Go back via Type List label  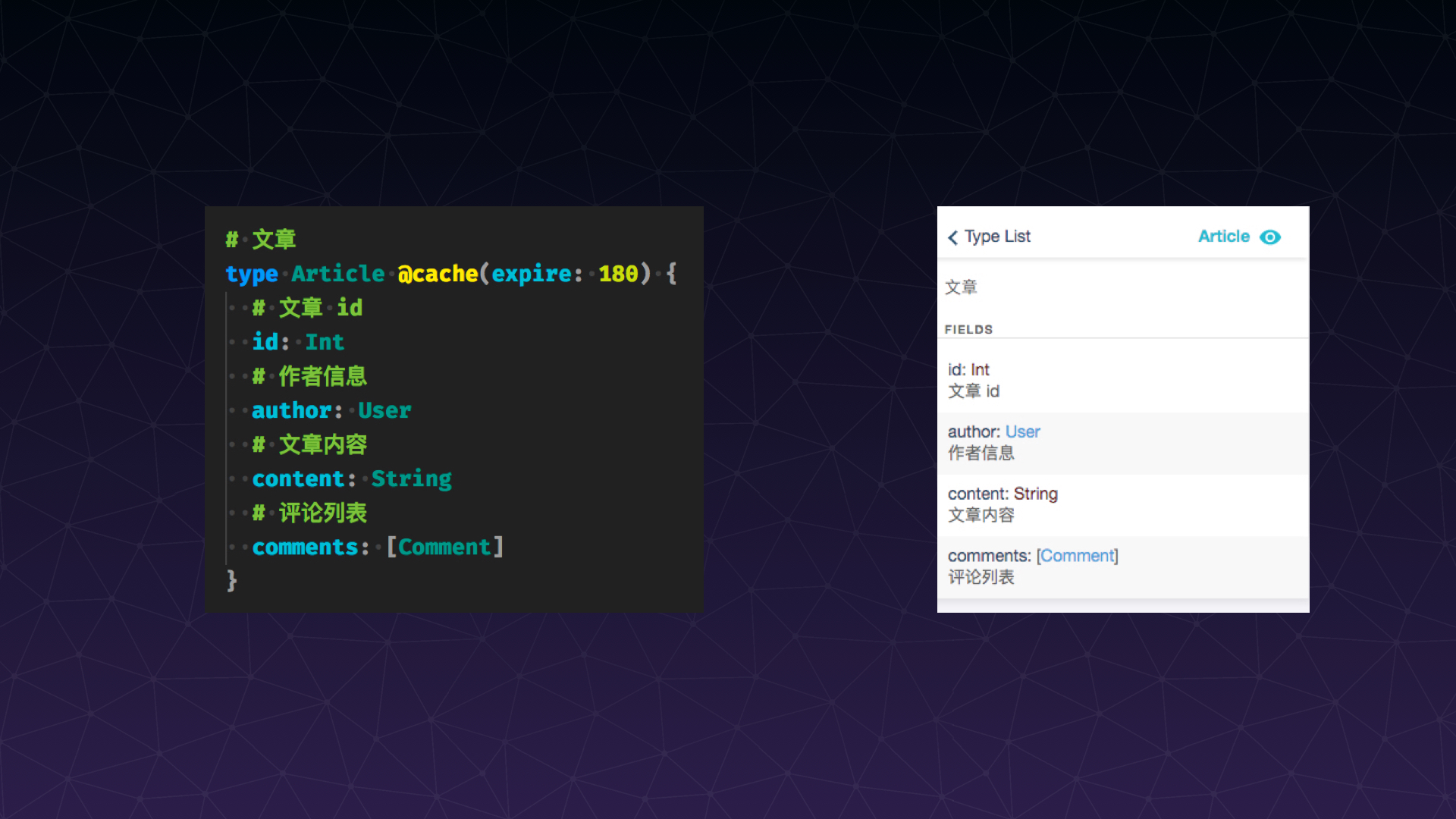997,237
